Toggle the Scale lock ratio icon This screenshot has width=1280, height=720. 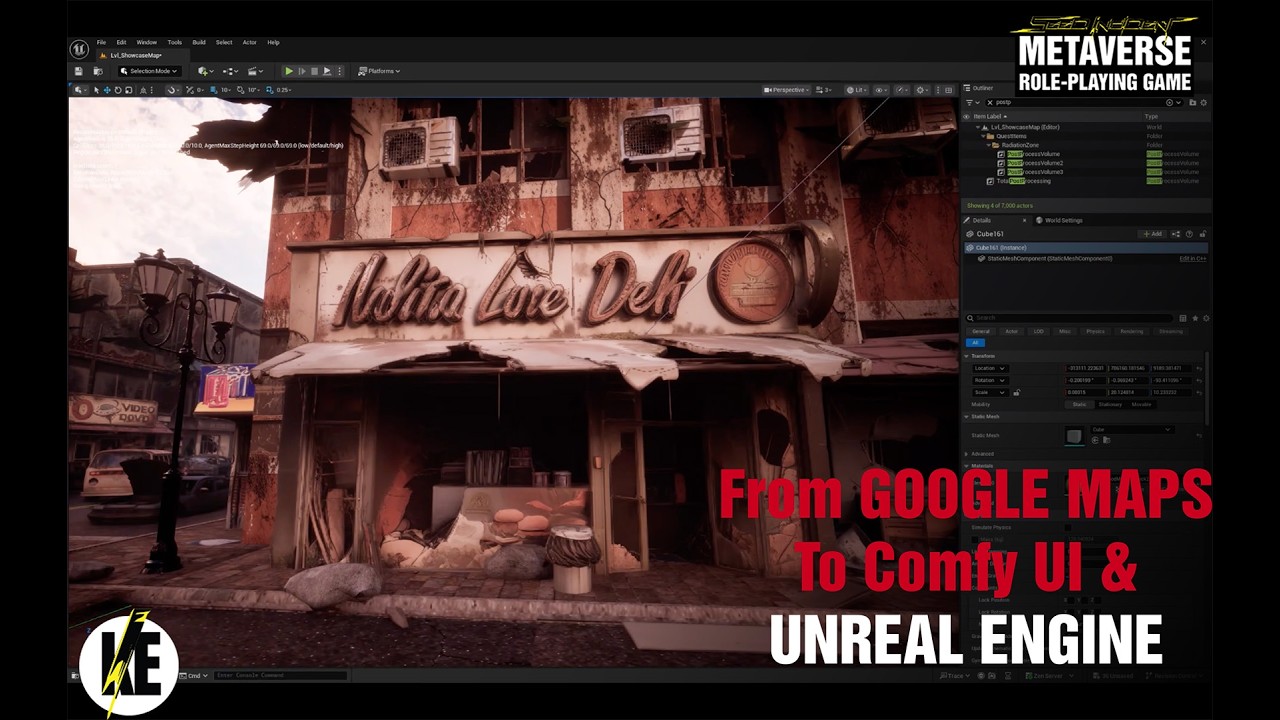click(x=1016, y=393)
